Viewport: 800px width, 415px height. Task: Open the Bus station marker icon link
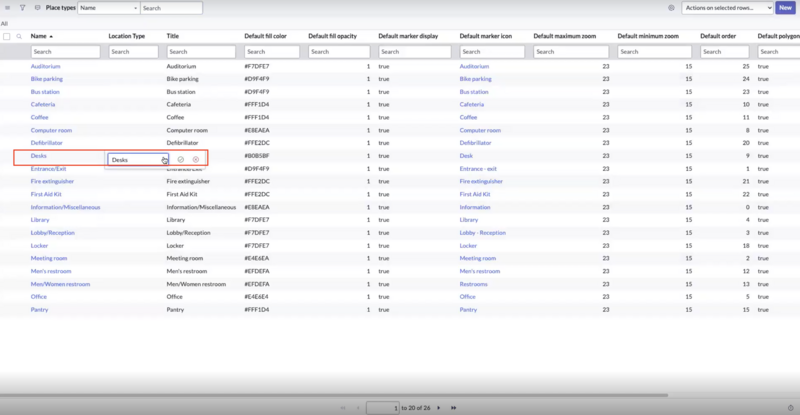pos(474,92)
